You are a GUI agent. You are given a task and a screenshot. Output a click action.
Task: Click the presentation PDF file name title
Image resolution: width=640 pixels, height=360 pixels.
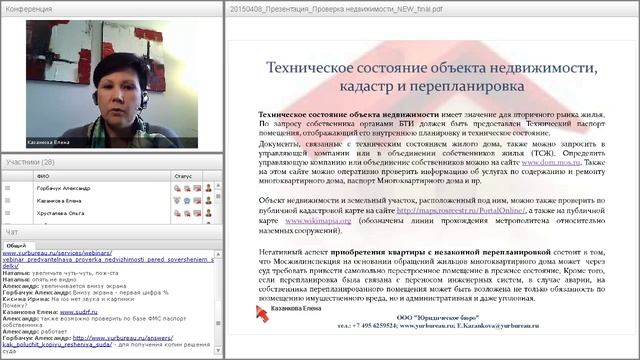point(336,9)
